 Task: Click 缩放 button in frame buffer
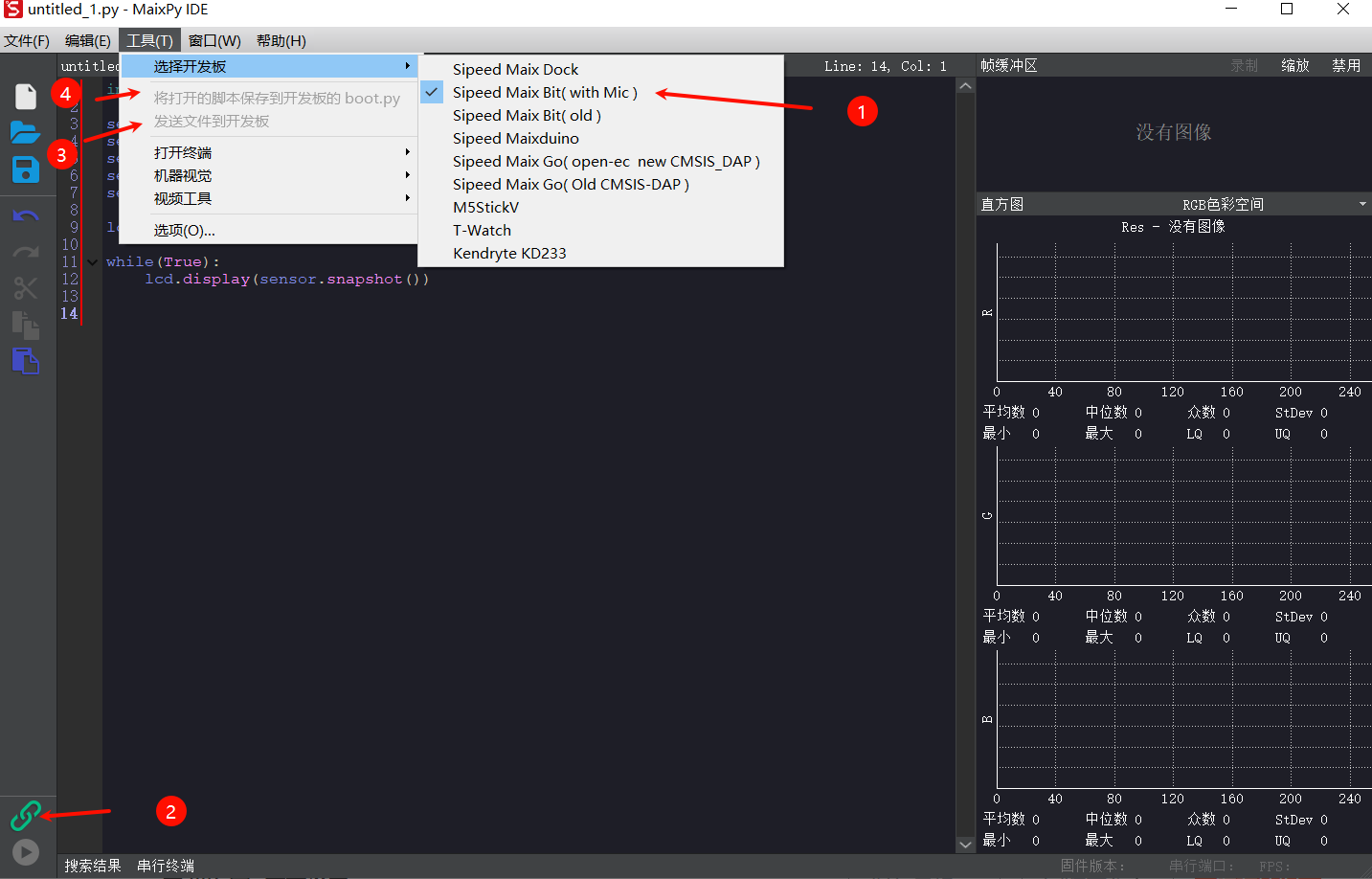click(x=1295, y=65)
